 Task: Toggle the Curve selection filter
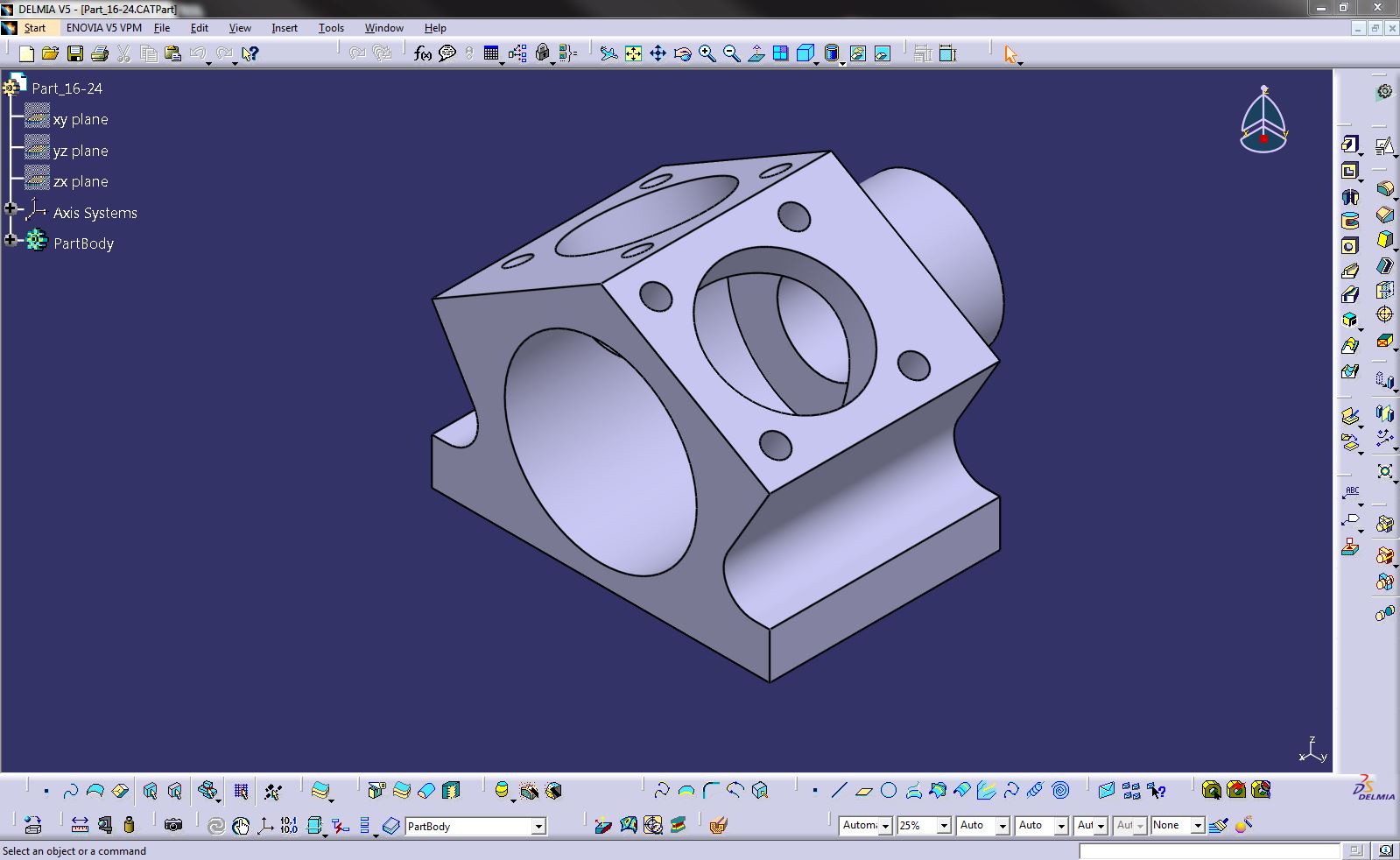[71, 791]
